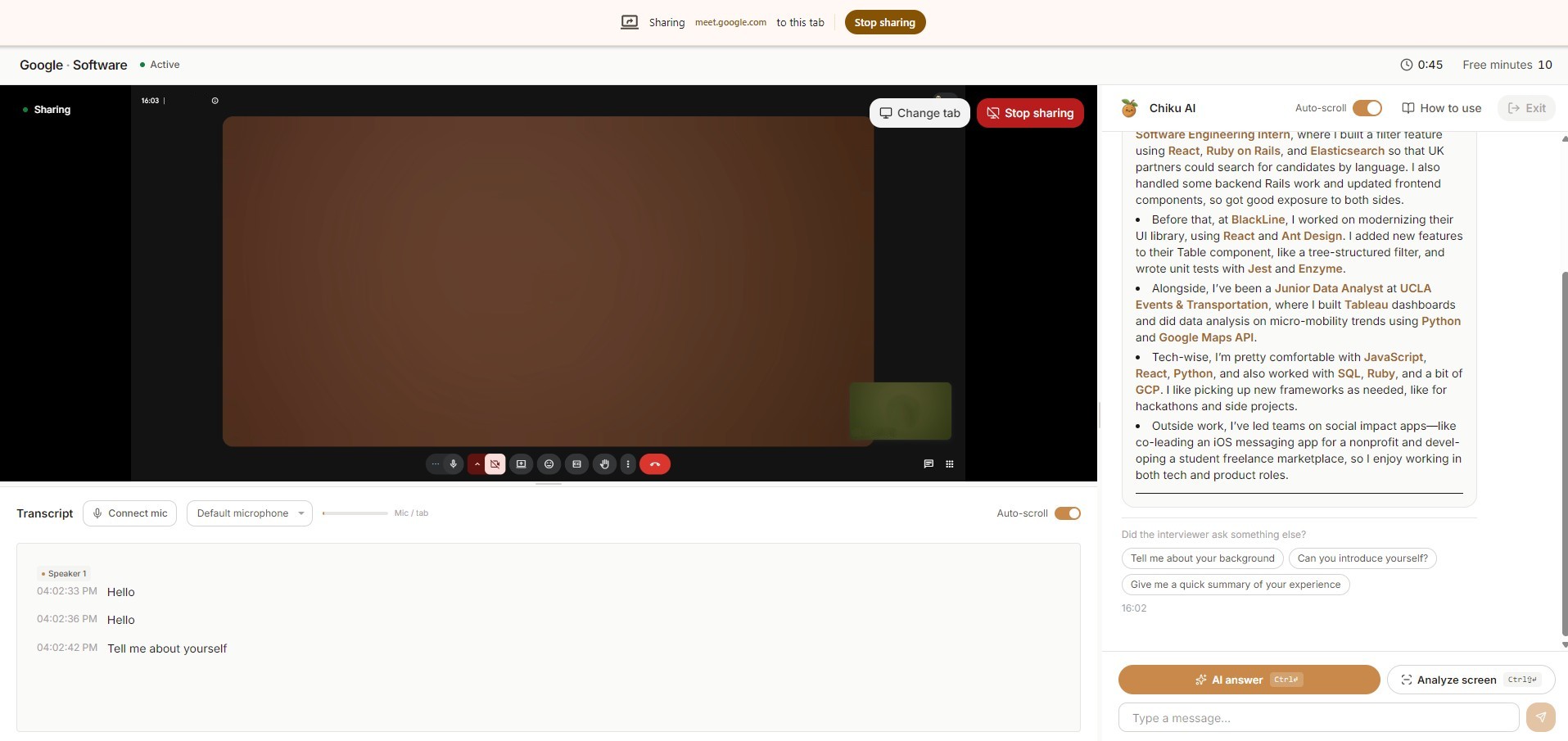1568x741 pixels.
Task: Click BlackLine highlighted keyword
Action: 1258,219
